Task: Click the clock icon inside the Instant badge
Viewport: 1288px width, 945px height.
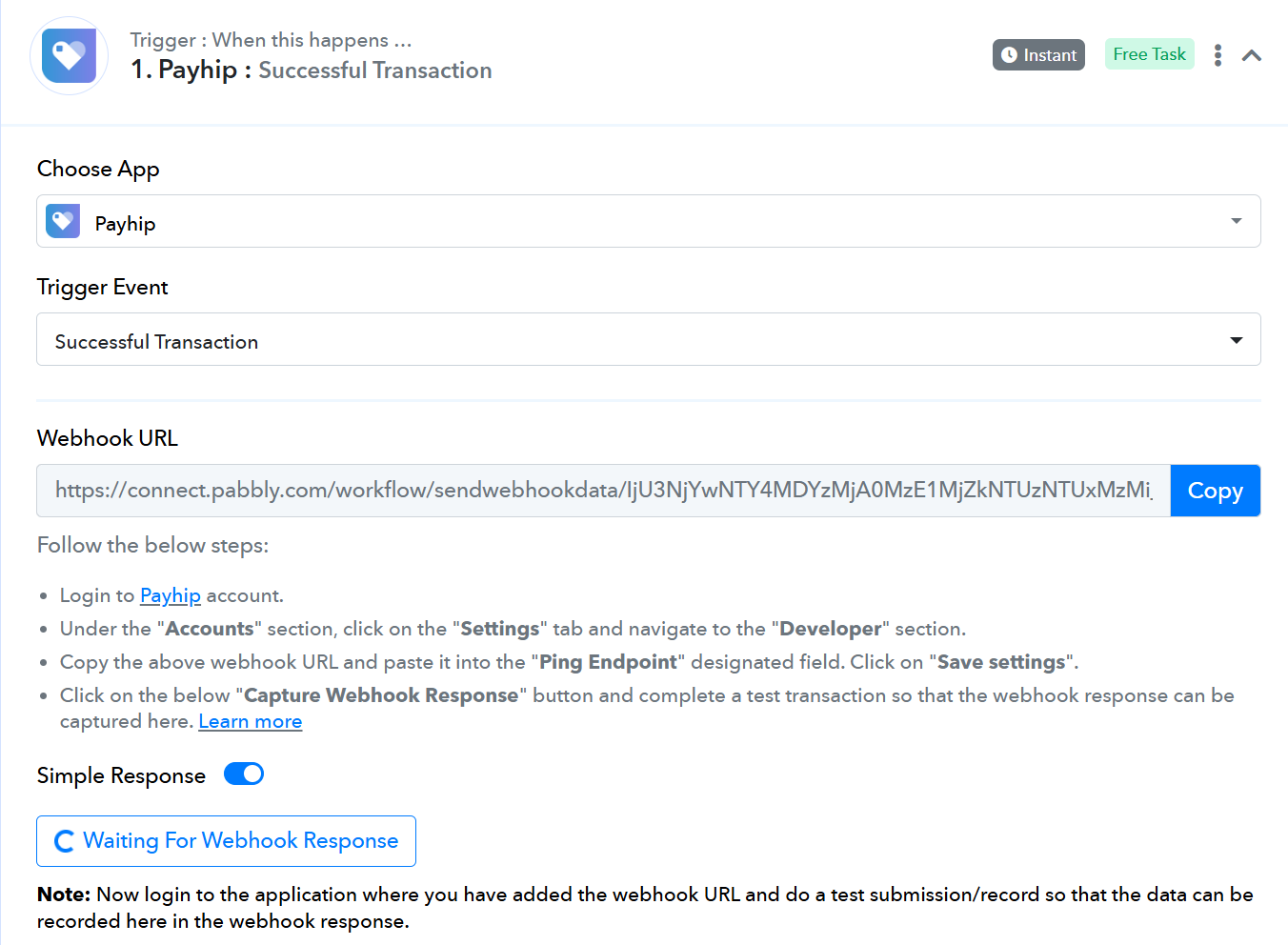Action: tap(1009, 55)
